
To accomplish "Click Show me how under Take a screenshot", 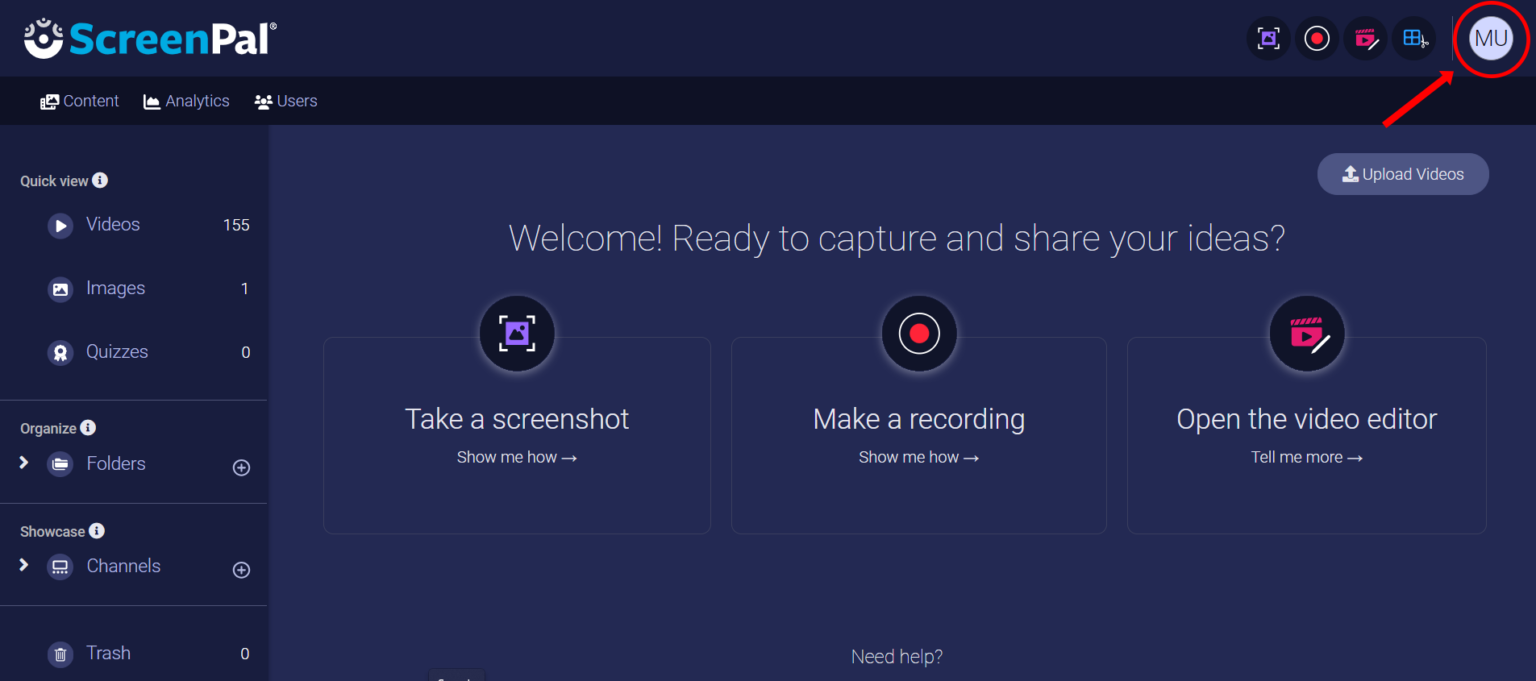I will coord(517,457).
